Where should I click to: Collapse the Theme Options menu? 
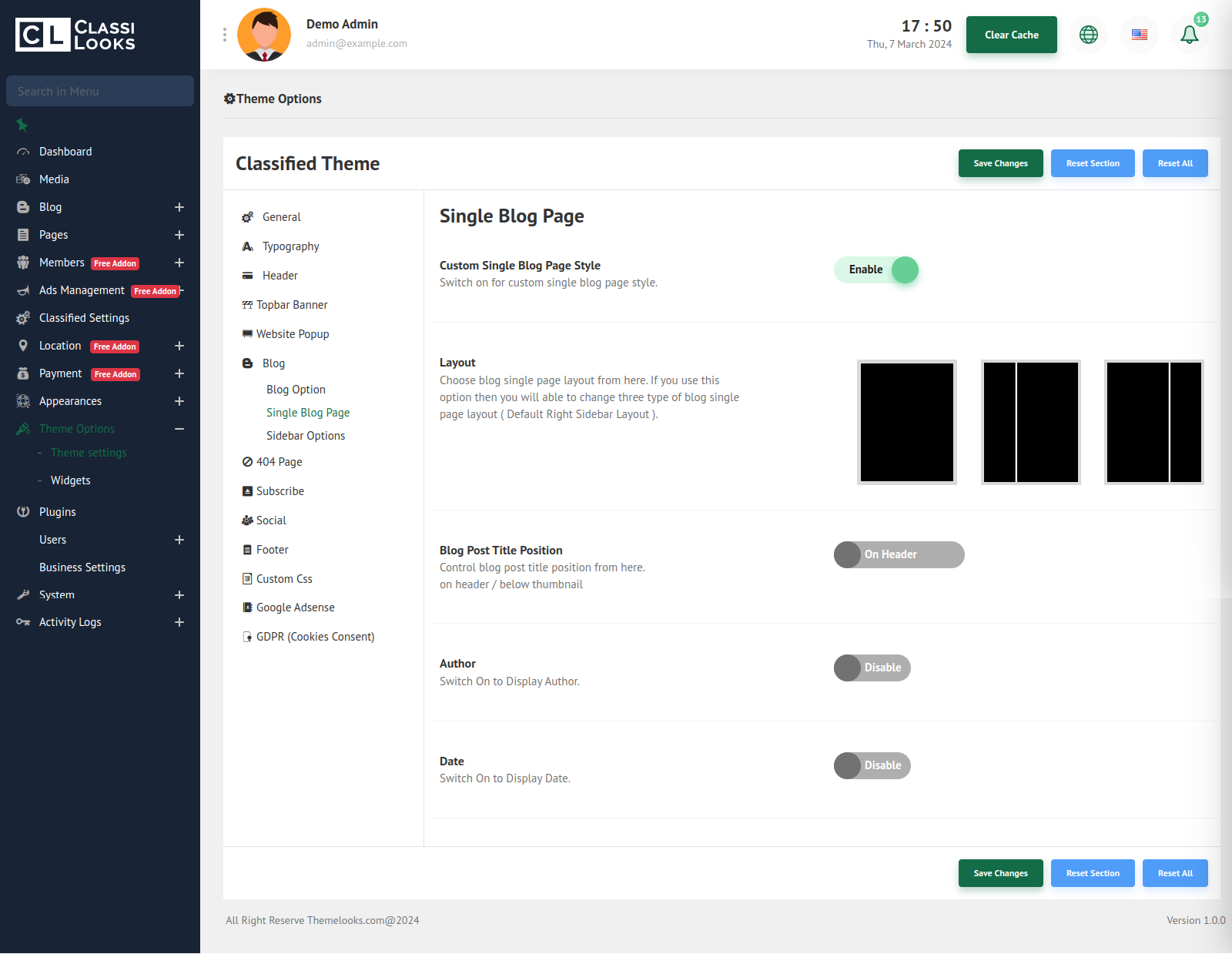point(179,429)
